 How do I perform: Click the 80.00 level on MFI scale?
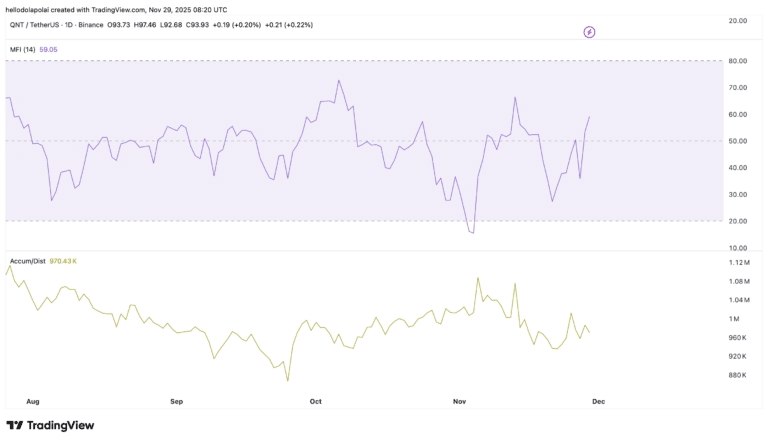(x=739, y=61)
